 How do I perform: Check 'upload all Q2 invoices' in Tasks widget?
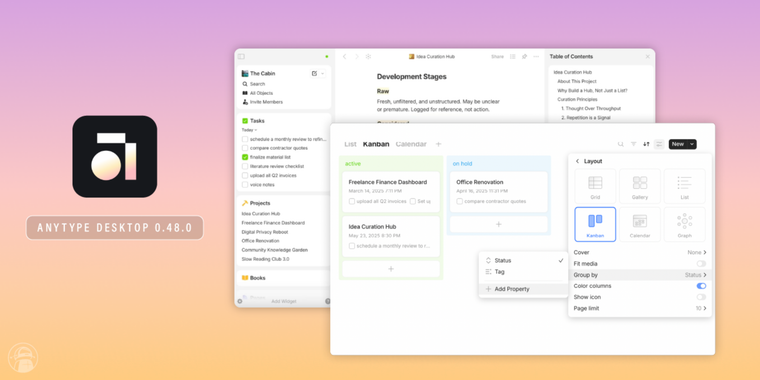245,175
